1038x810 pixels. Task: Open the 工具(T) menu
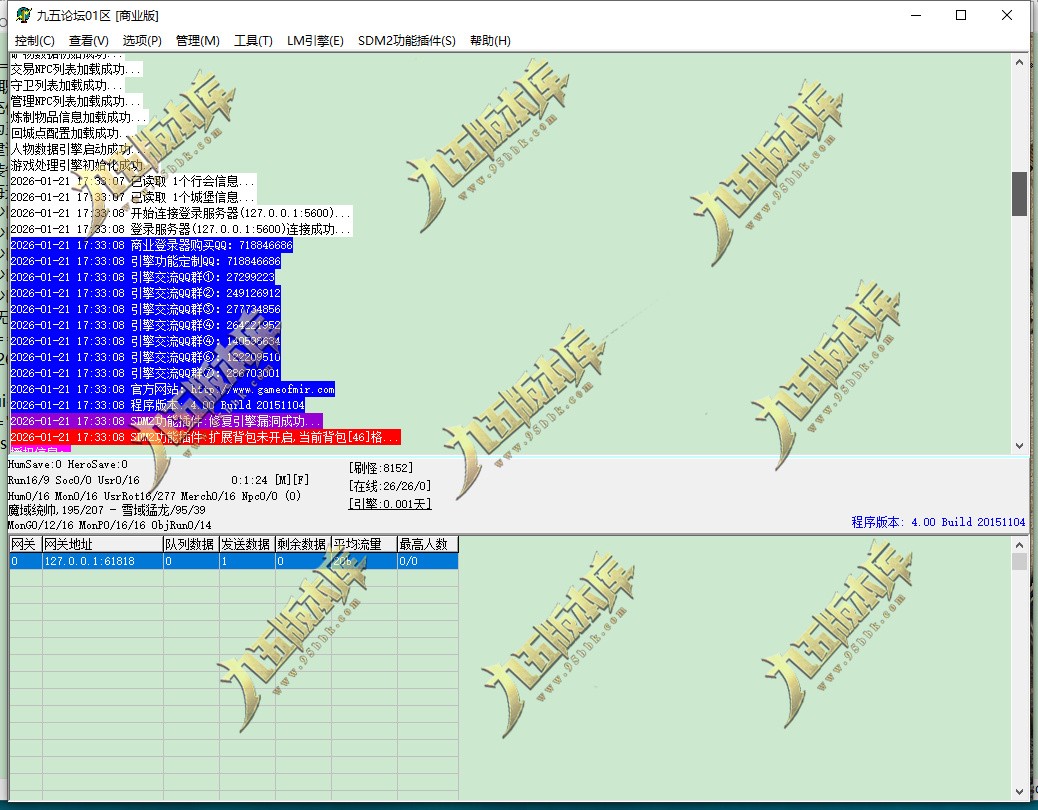tap(254, 41)
